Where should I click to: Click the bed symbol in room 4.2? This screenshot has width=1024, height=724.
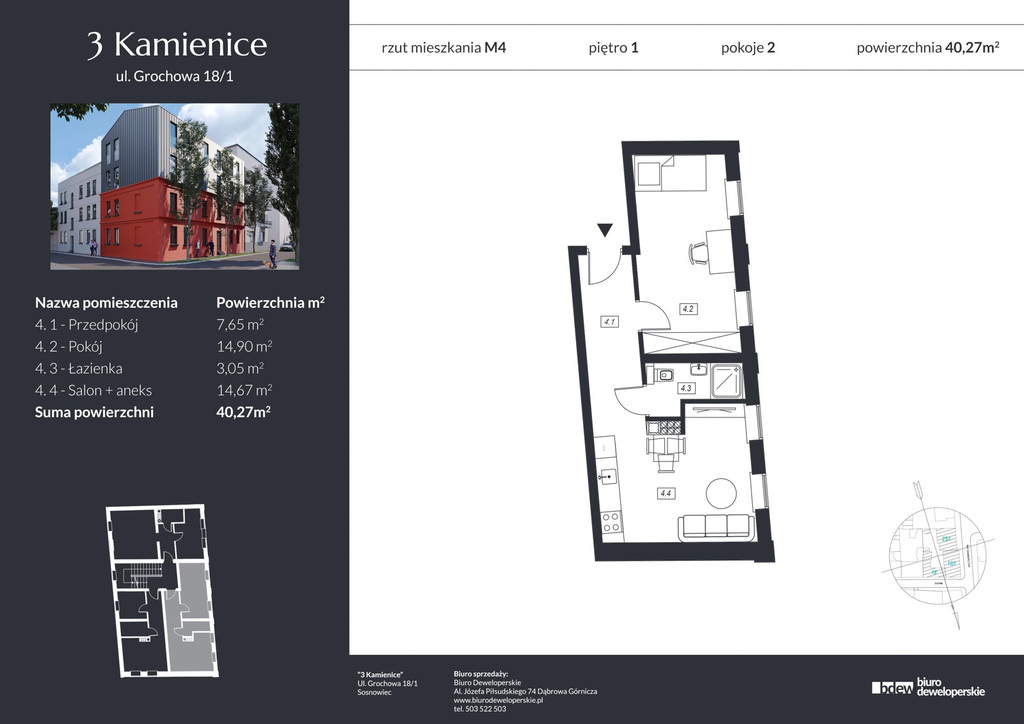tap(671, 173)
